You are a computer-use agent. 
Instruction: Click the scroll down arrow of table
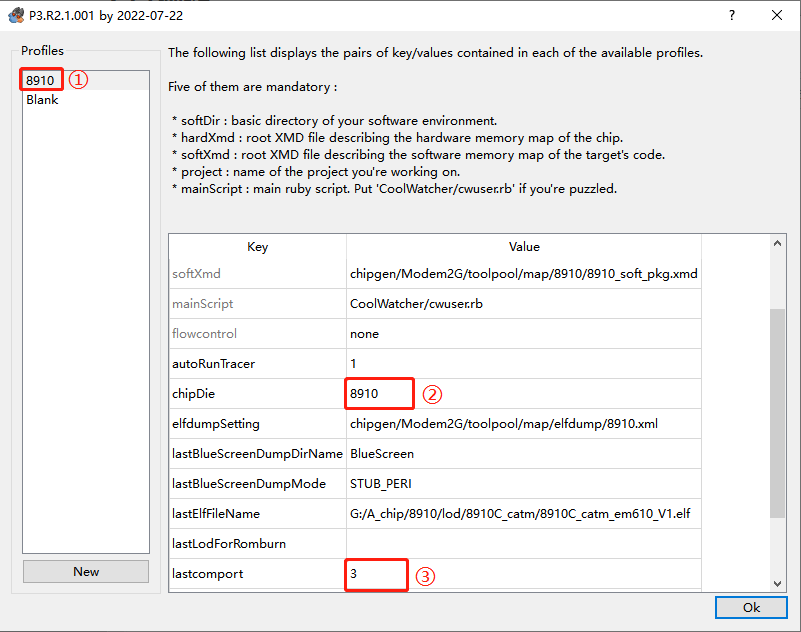click(x=778, y=583)
